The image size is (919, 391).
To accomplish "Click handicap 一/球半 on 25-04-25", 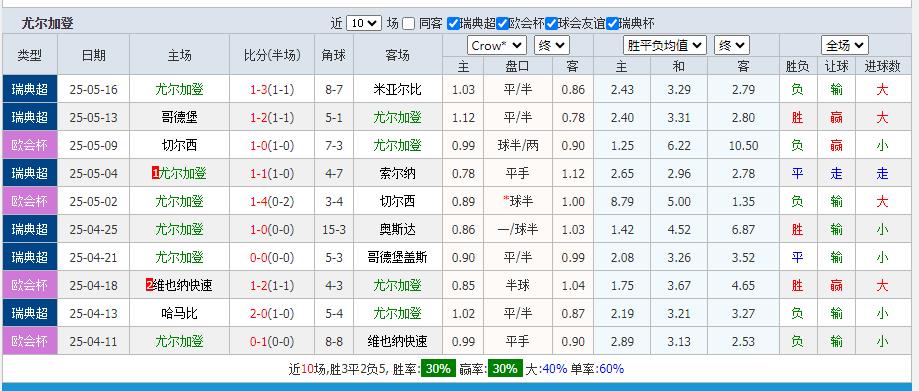I will click(x=518, y=230).
